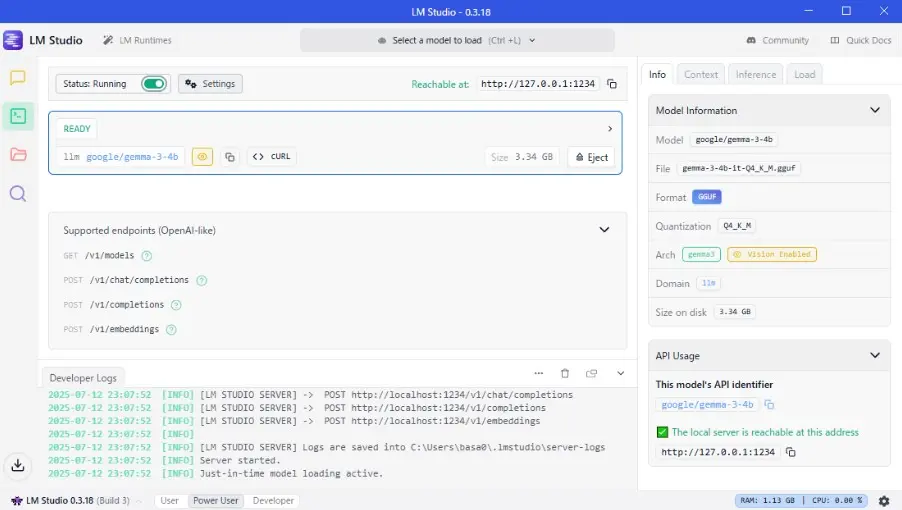The width and height of the screenshot is (902, 510).
Task: Open the Developer server section icon
Action: point(18,116)
